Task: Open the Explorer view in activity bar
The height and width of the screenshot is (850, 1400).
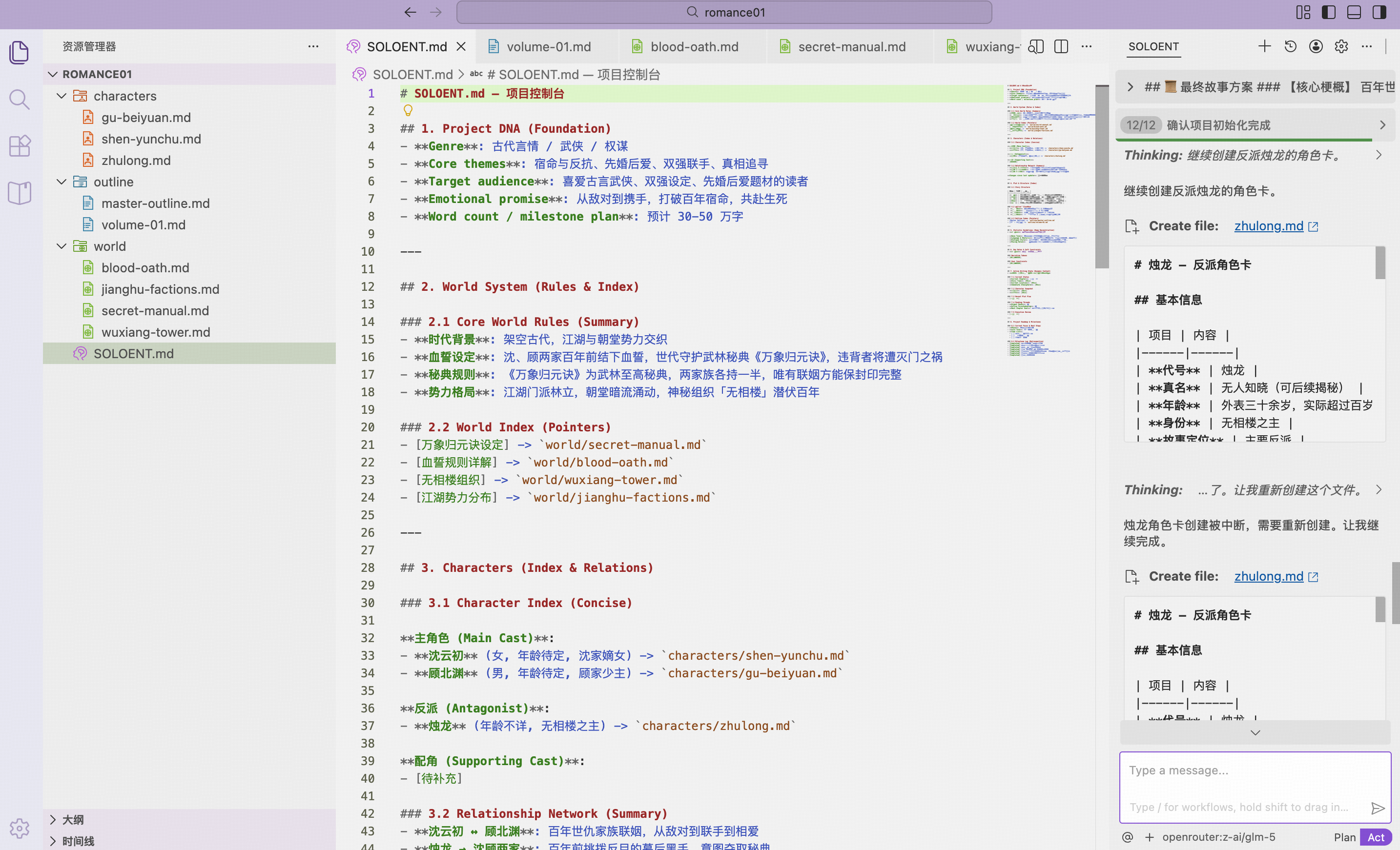Action: 20,52
